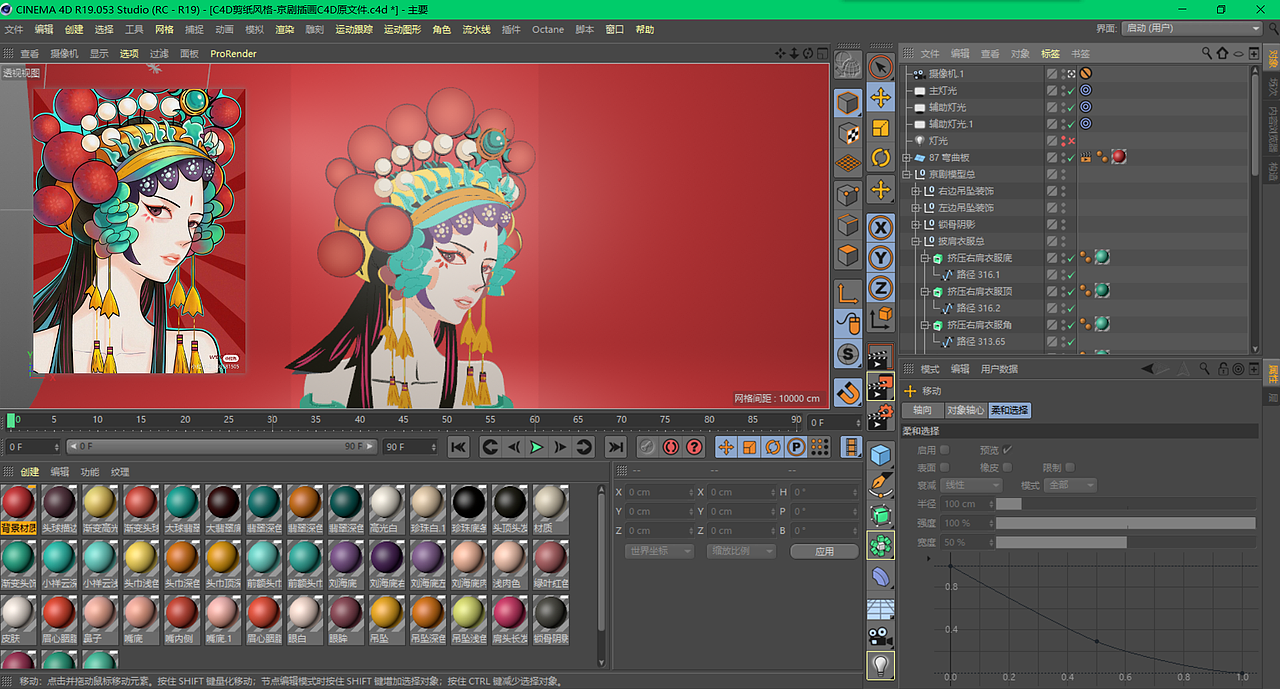This screenshot has width=1280, height=689.
Task: Go to the start of the animation
Action: point(458,447)
